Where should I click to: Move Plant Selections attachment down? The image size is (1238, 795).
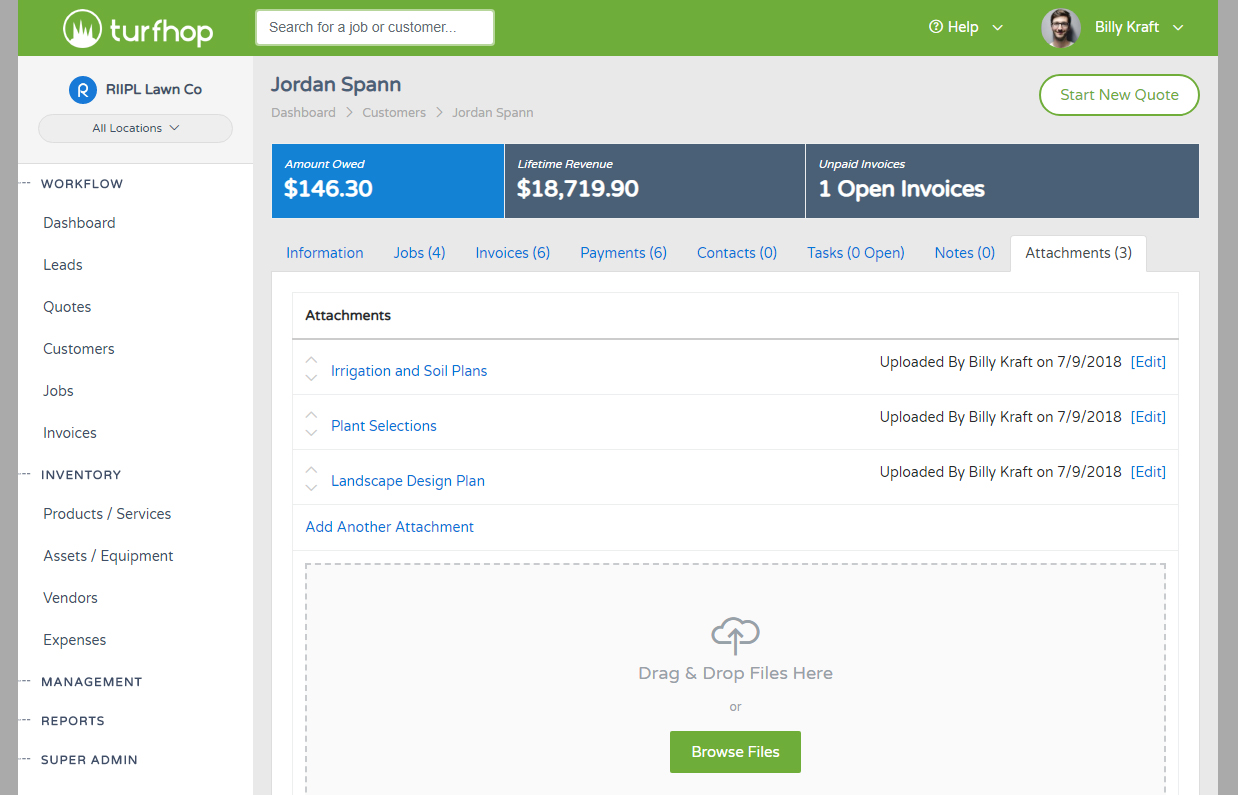click(311, 433)
